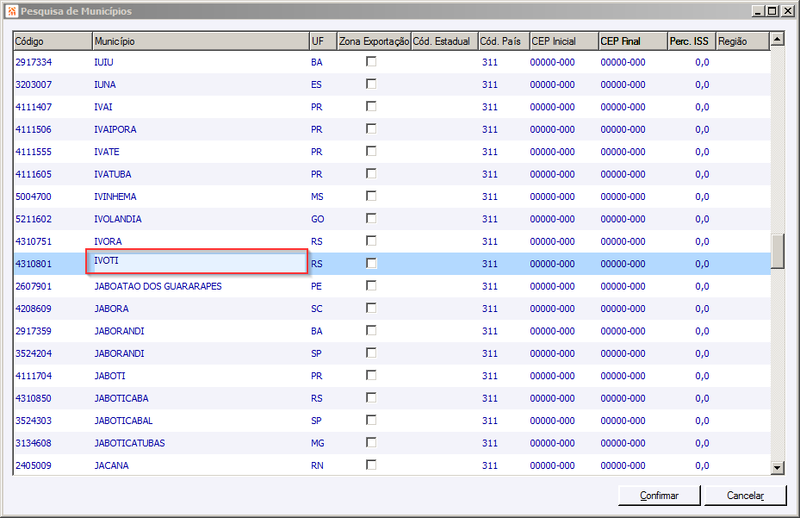Viewport: 800px width, 518px height.
Task: Check export zone for JABOATAO DOS GUARARAPES
Action: point(371,286)
